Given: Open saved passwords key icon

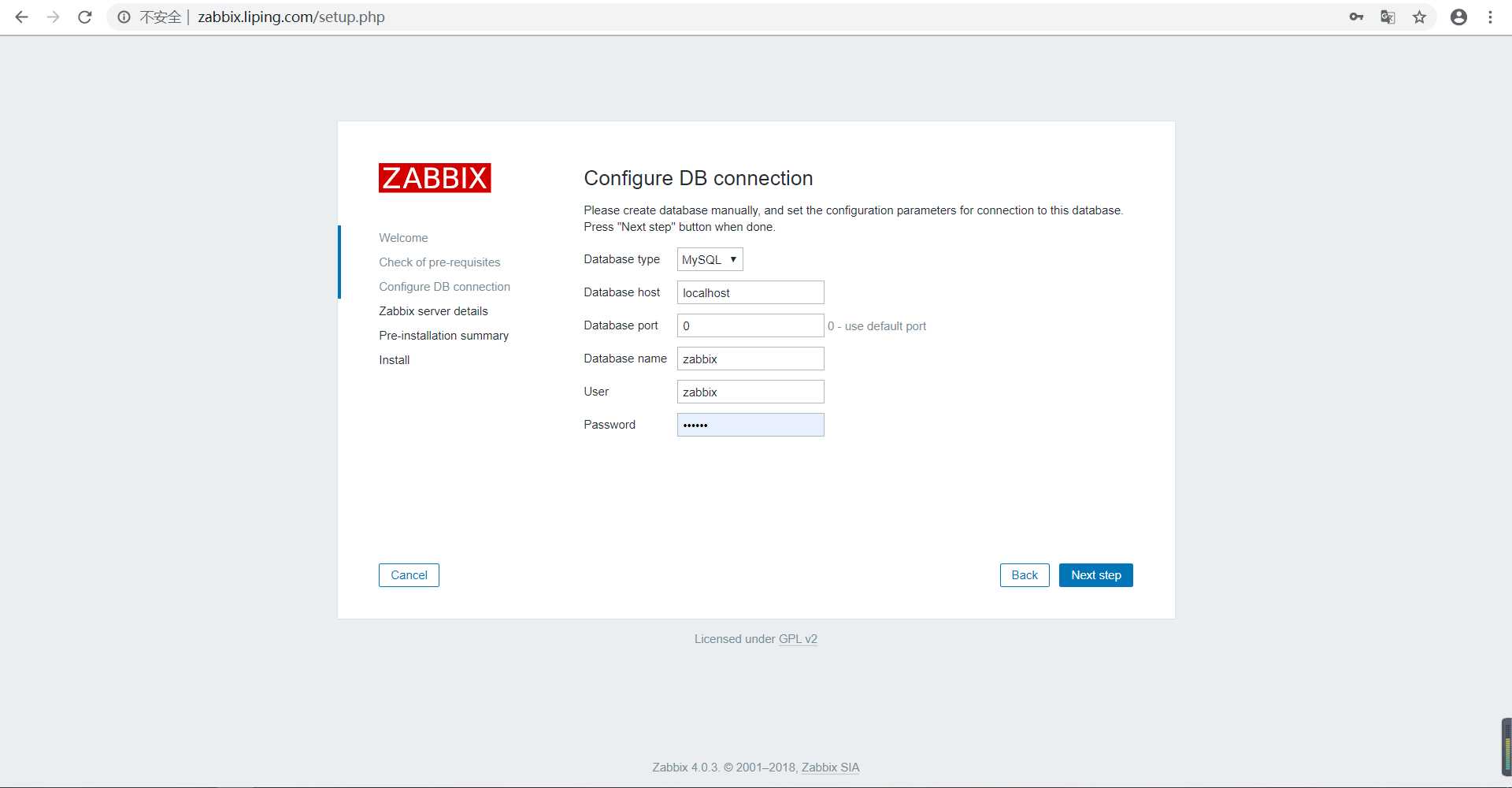Looking at the screenshot, I should (1356, 17).
